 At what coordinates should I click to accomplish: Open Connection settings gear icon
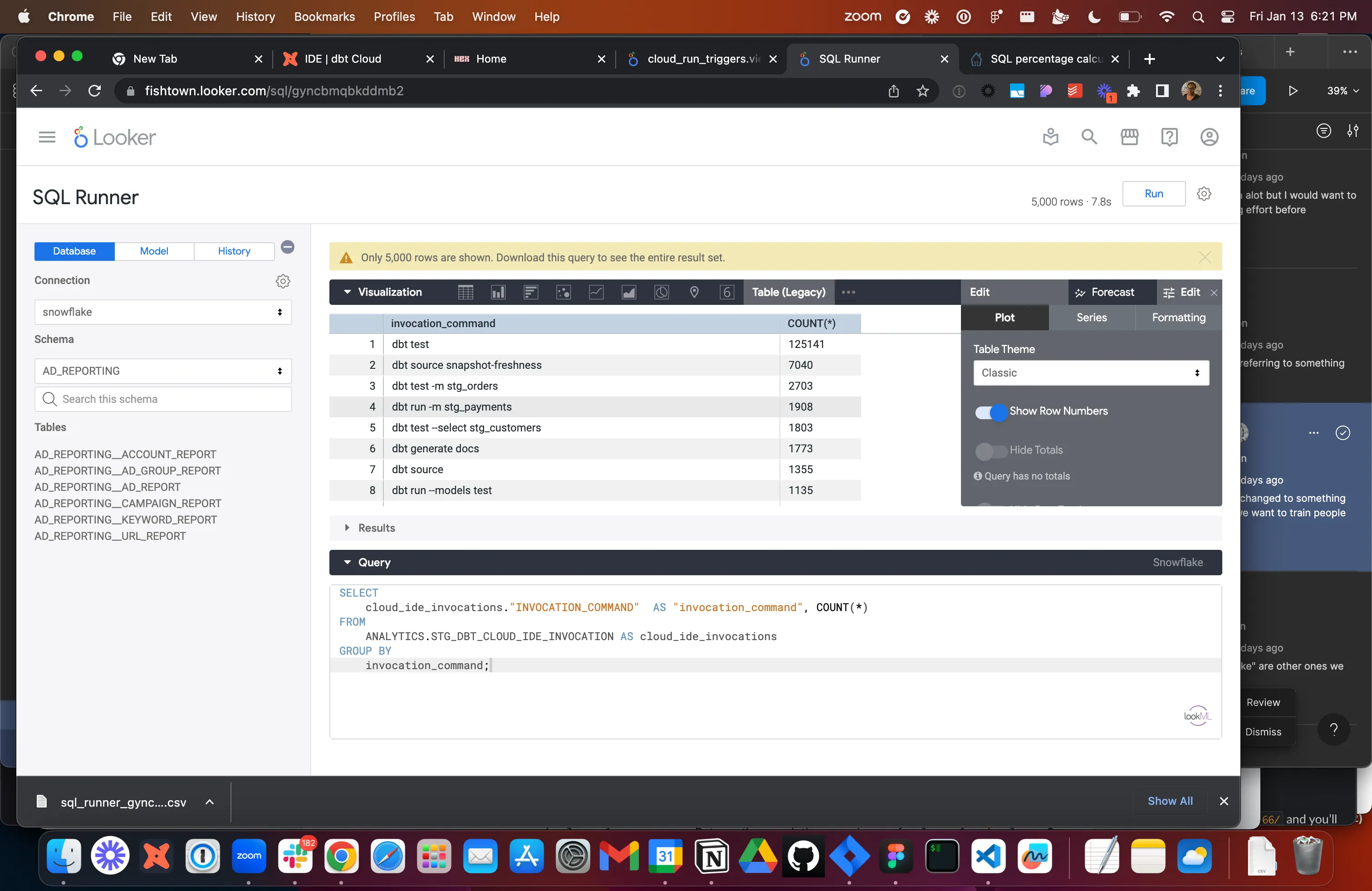click(283, 281)
